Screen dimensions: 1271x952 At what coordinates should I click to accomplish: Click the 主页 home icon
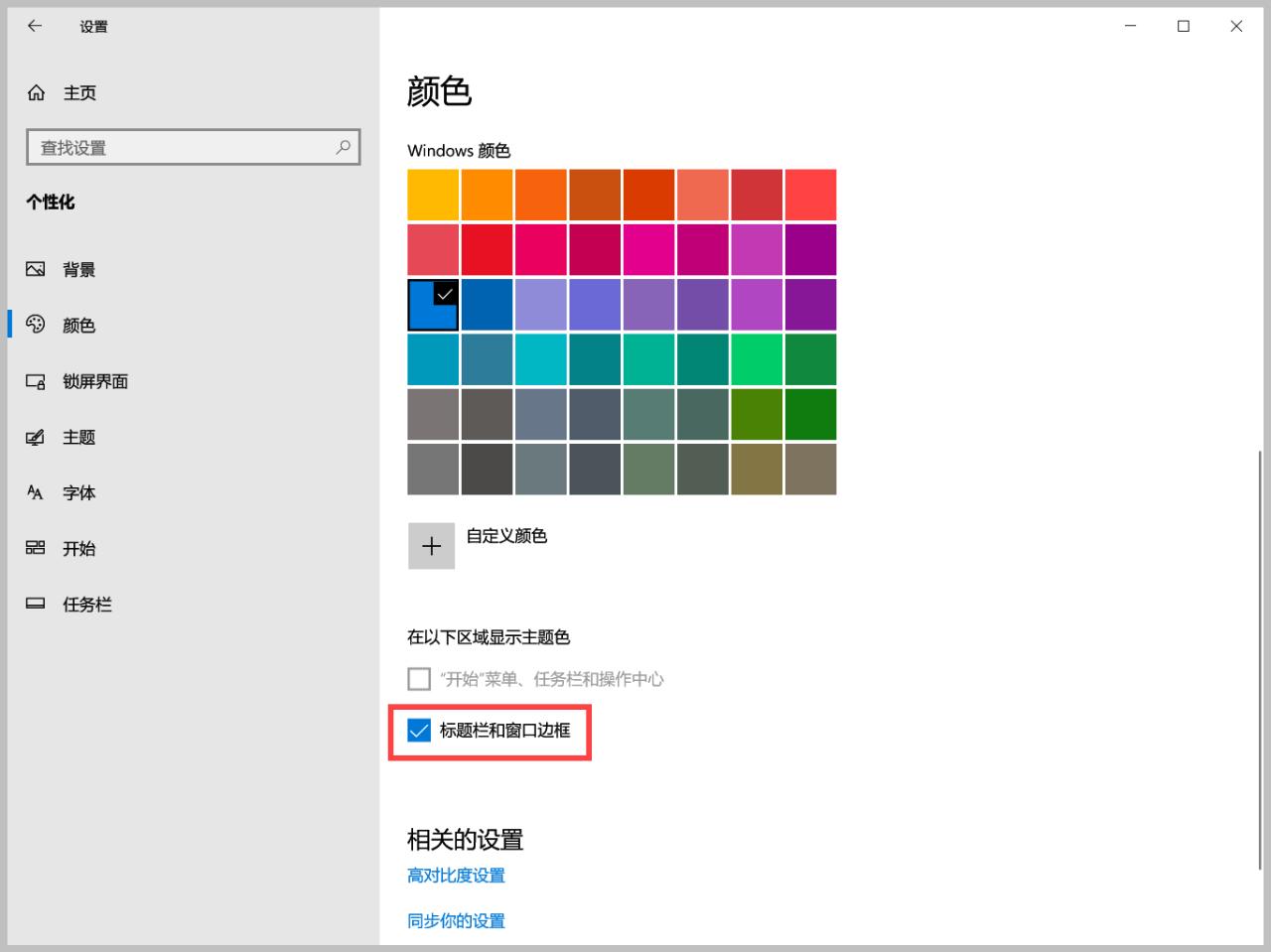point(37,92)
